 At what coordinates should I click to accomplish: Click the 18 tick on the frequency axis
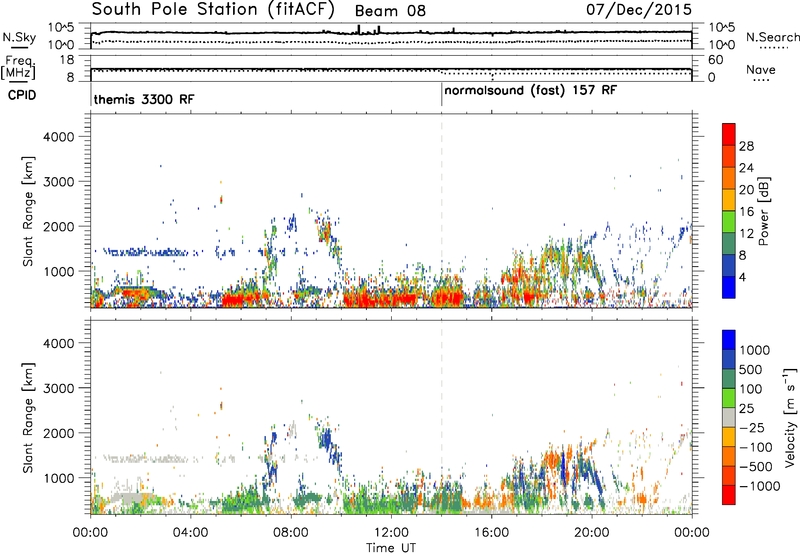(x=67, y=60)
